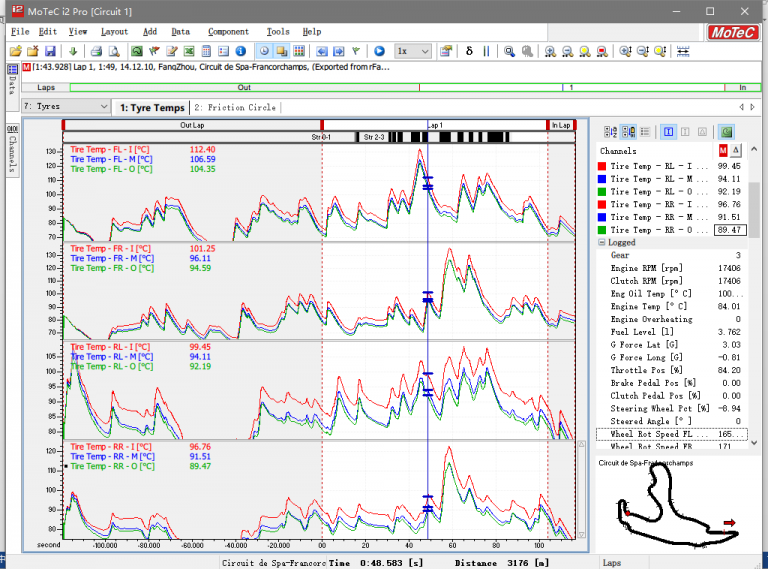Screen dimensions: 768x569
Task: Click the Out lap segment in the Laps bar
Action: (x=244, y=88)
